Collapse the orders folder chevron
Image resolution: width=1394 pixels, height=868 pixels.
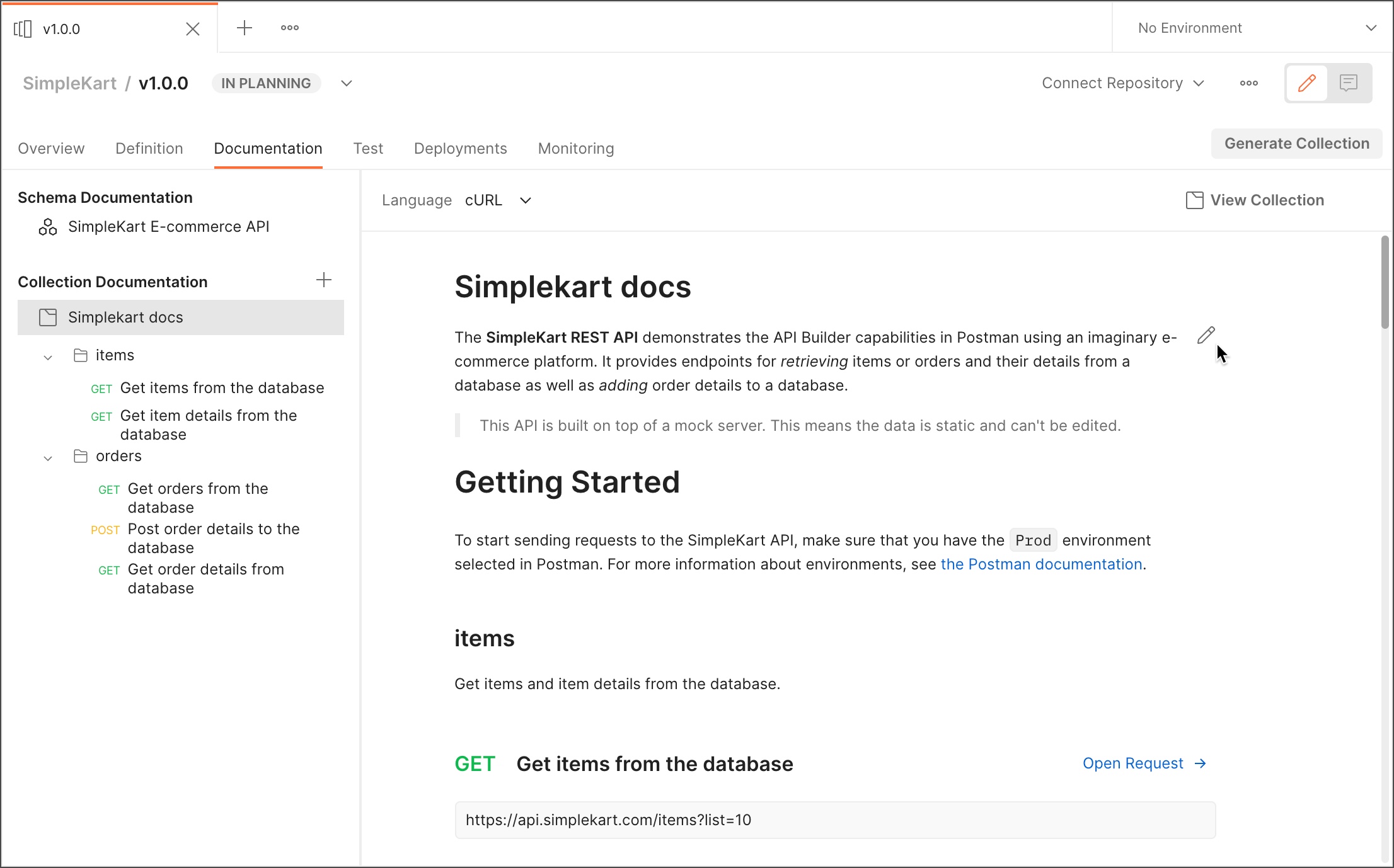(48, 458)
